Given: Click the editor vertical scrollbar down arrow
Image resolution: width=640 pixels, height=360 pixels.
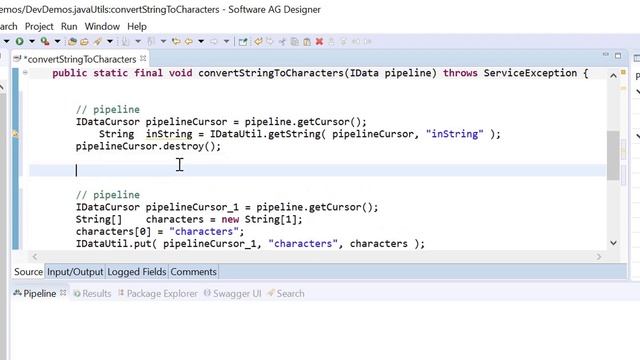Looking at the screenshot, I should (613, 243).
